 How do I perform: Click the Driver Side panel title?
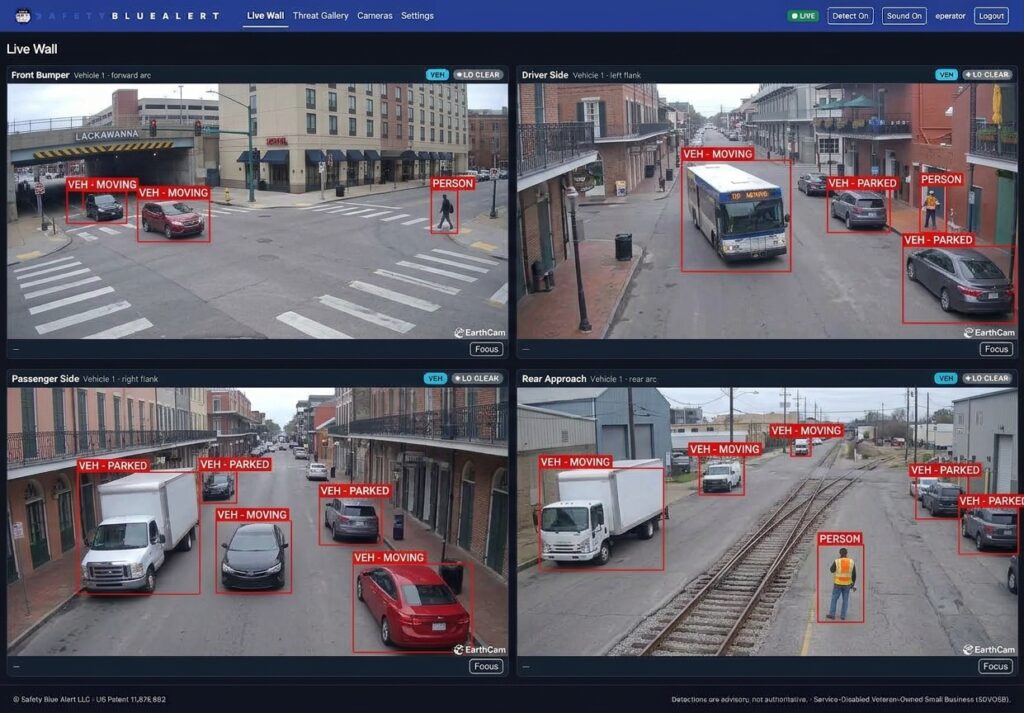click(545, 75)
